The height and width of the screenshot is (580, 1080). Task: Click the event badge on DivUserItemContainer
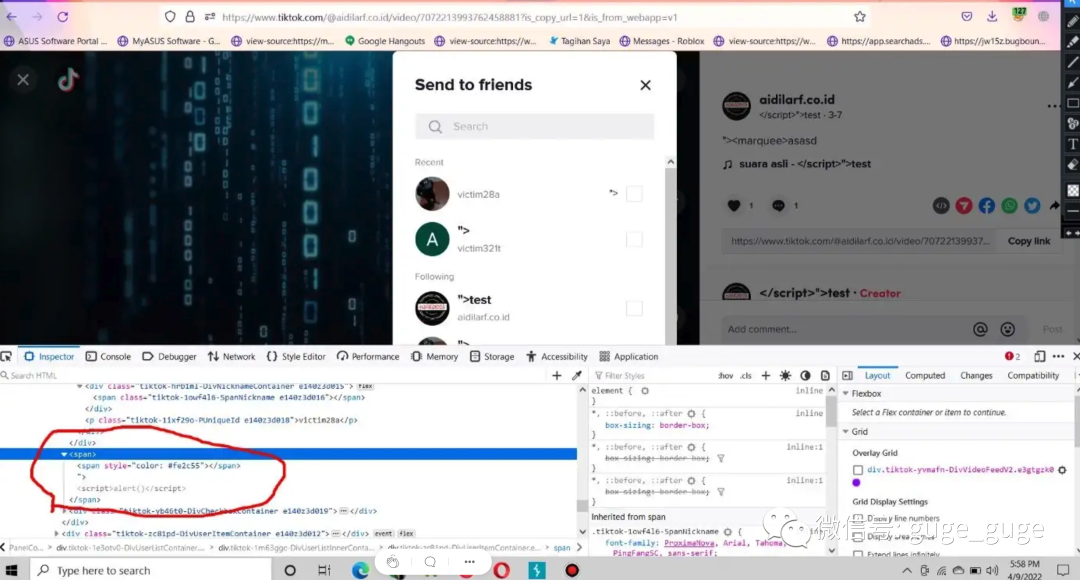coord(384,533)
